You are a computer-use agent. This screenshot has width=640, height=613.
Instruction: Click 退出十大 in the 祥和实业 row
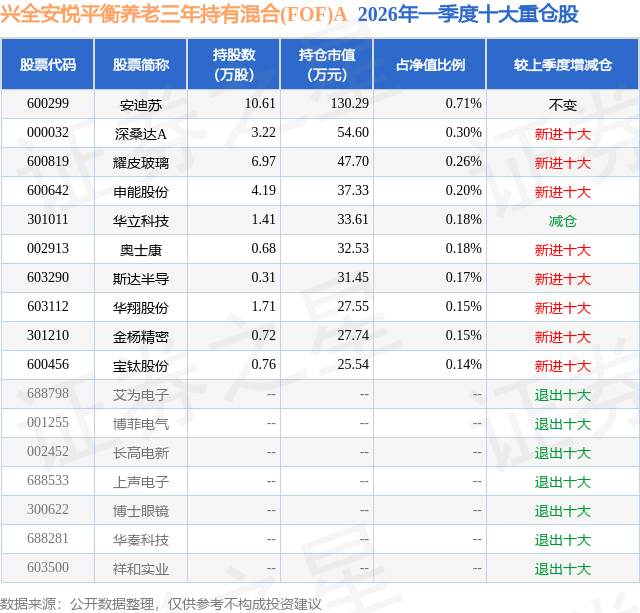tap(563, 569)
